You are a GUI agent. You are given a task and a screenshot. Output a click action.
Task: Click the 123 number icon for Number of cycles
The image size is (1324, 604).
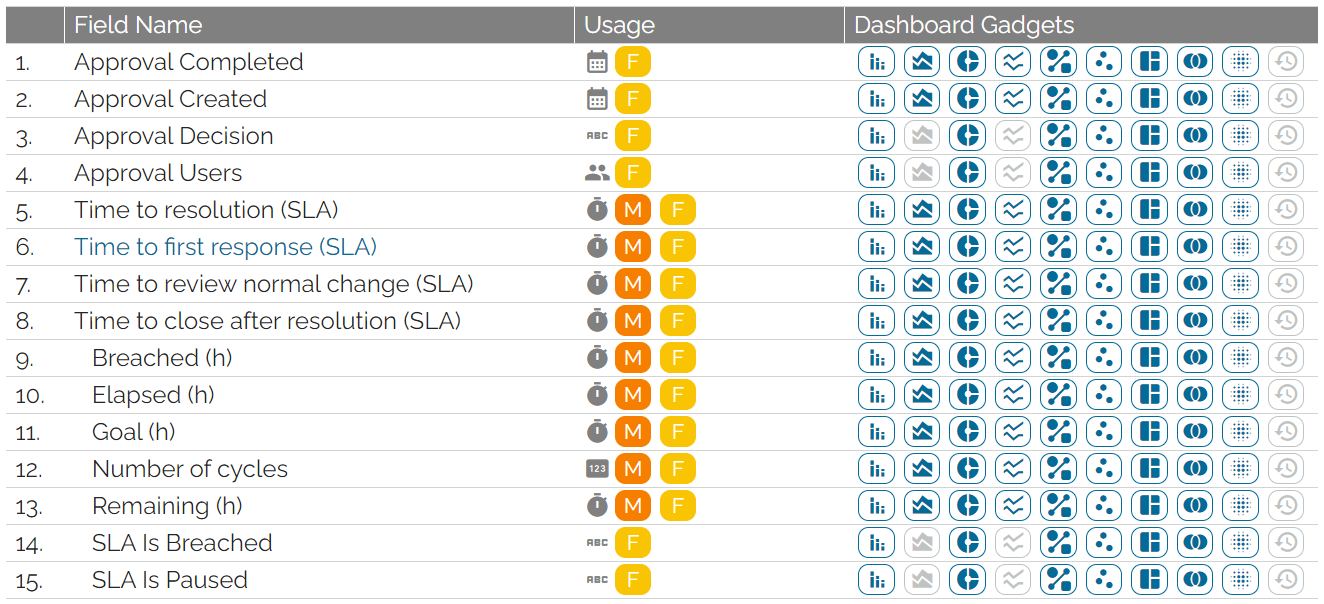click(x=597, y=469)
